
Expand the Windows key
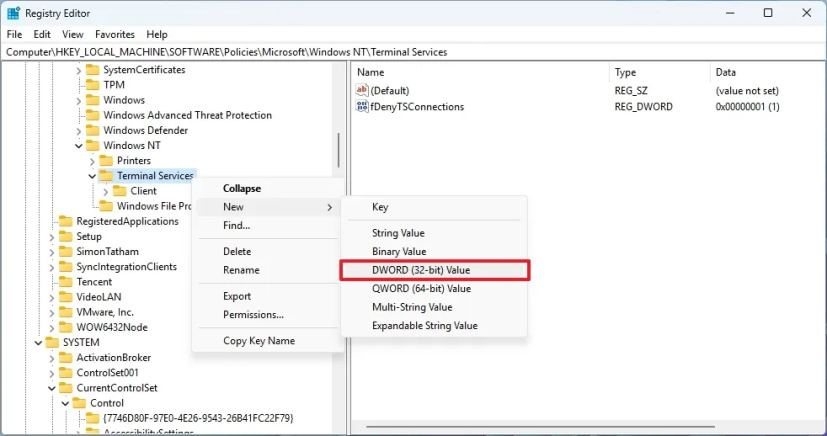point(79,100)
